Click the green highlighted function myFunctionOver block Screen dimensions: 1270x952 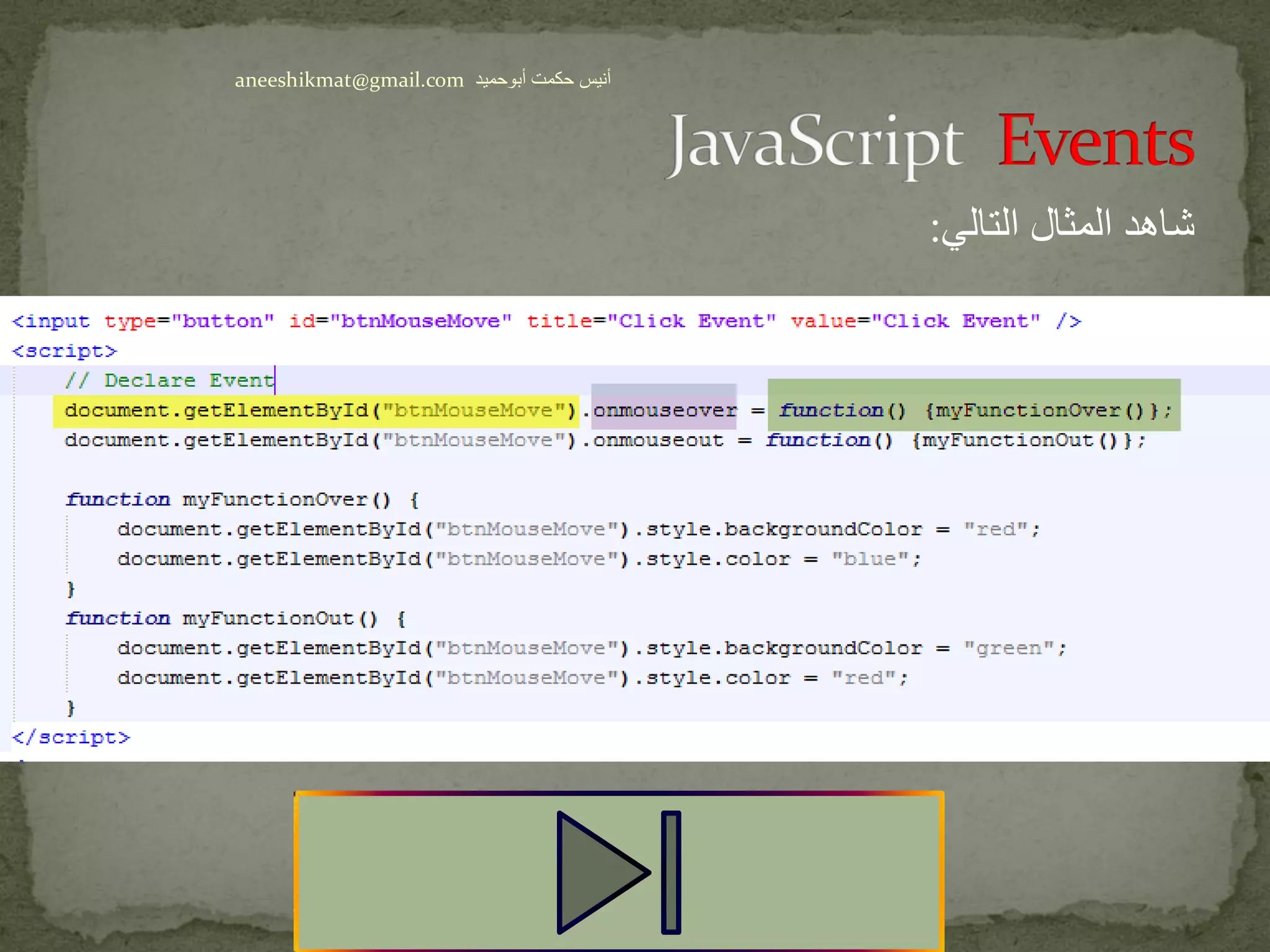(x=974, y=410)
